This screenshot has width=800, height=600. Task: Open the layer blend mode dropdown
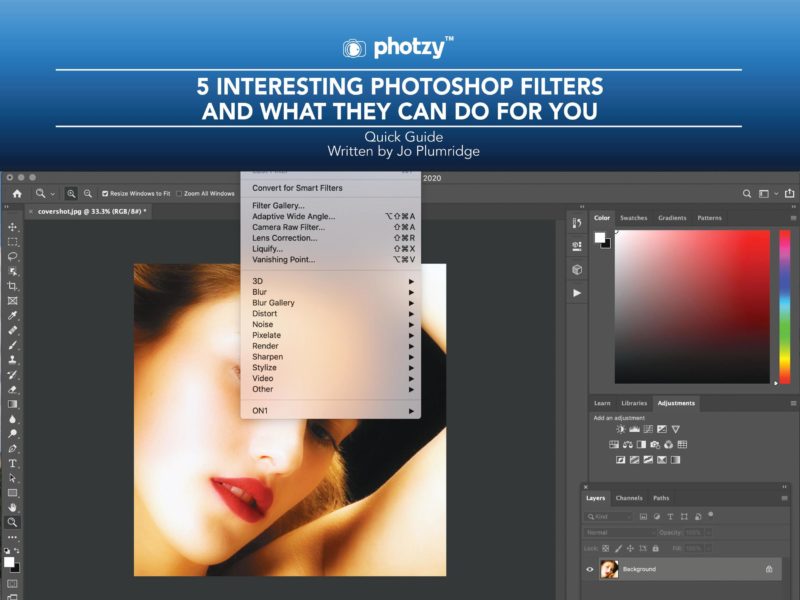click(x=607, y=532)
